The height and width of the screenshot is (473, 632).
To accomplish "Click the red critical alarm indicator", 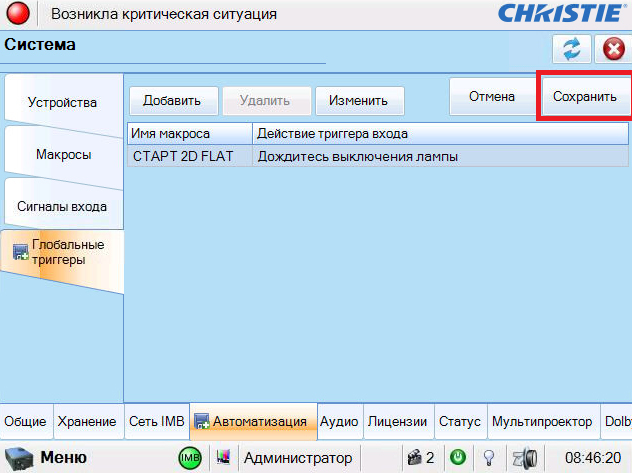I will click(18, 13).
